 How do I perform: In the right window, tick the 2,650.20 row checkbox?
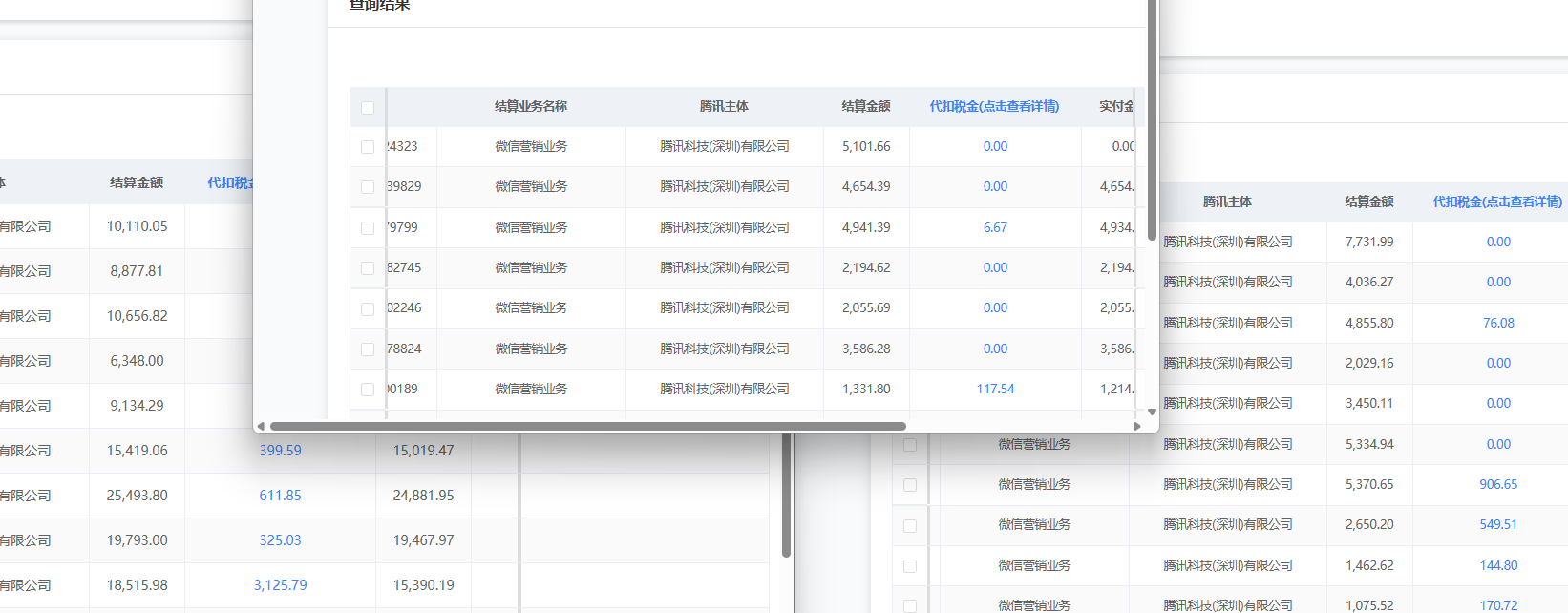coord(910,526)
